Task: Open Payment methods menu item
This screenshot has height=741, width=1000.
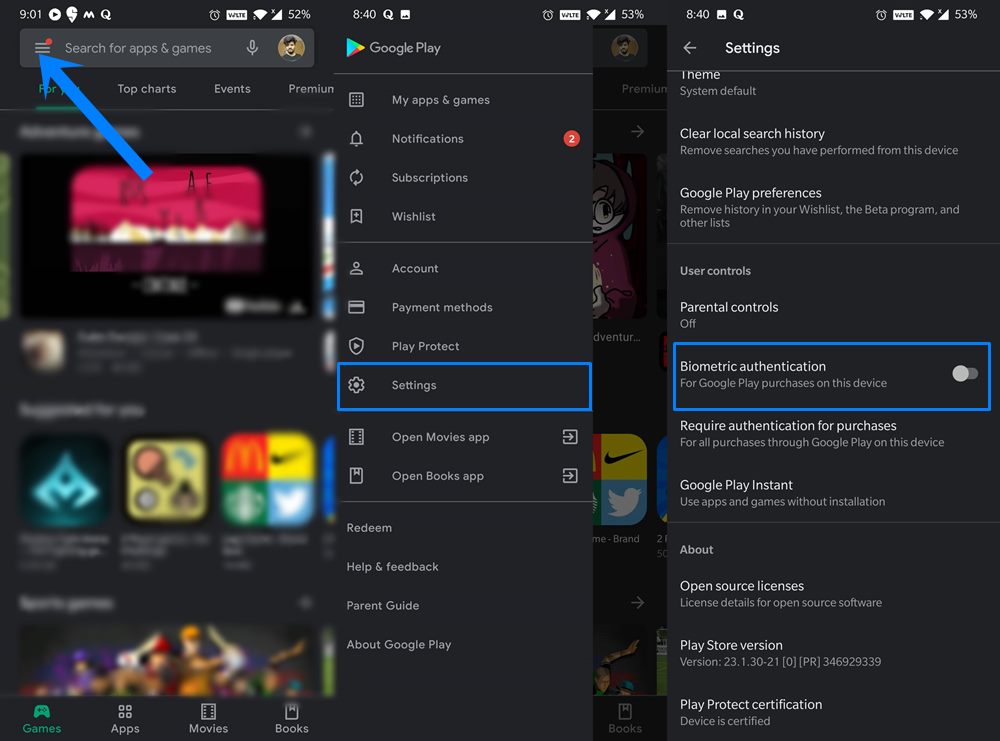Action: (x=465, y=307)
